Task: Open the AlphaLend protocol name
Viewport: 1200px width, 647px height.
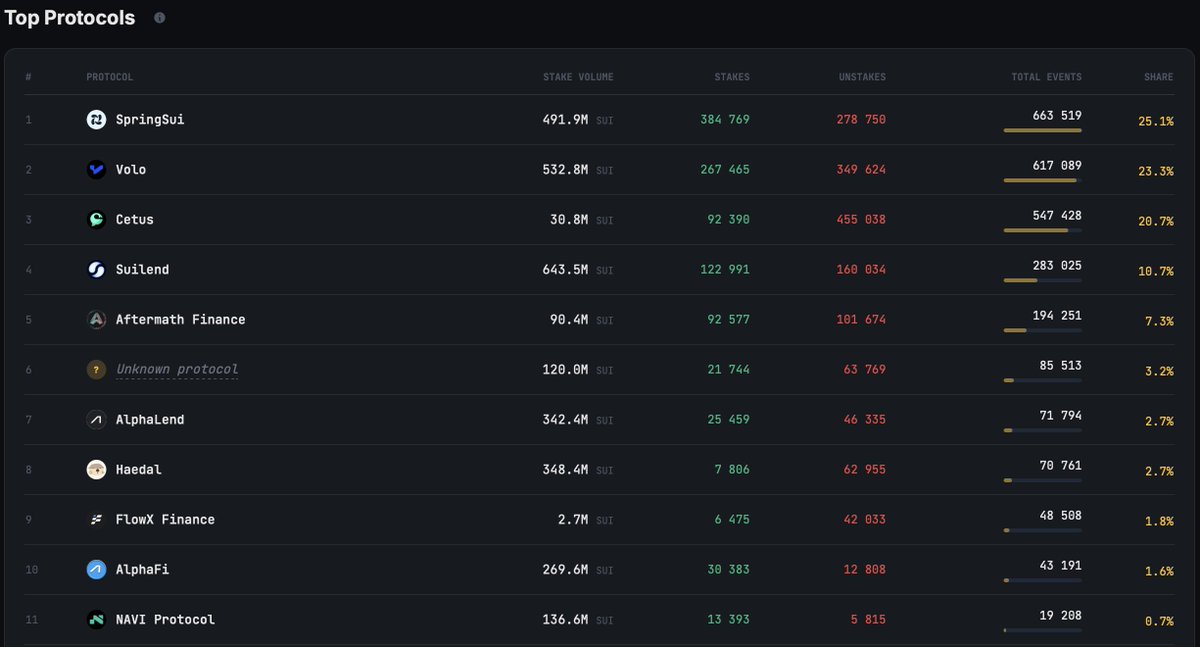Action: click(150, 420)
